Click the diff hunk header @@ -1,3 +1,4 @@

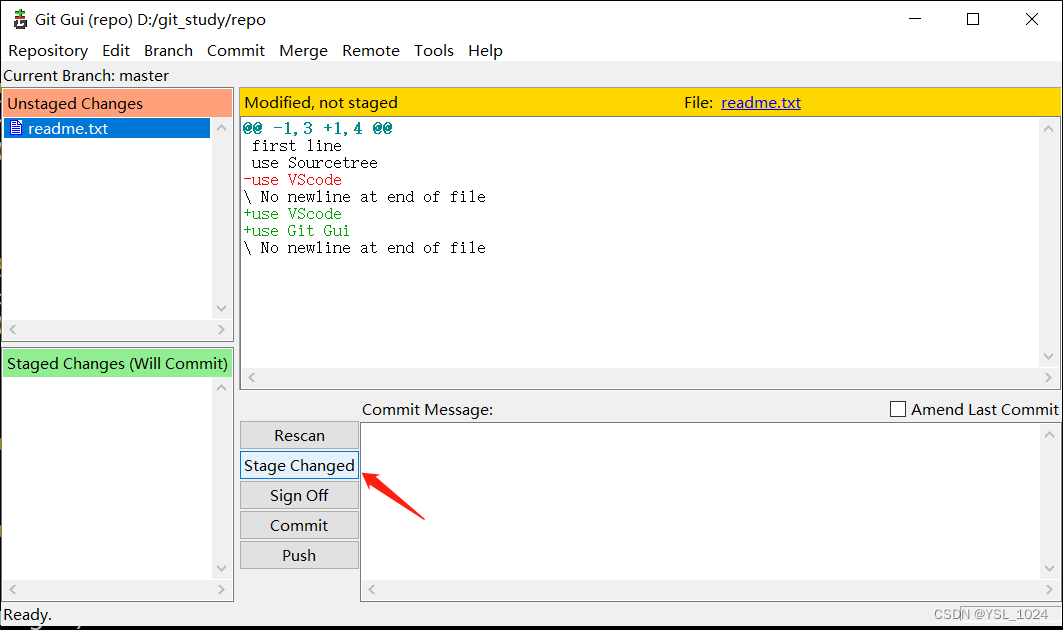tap(317, 128)
